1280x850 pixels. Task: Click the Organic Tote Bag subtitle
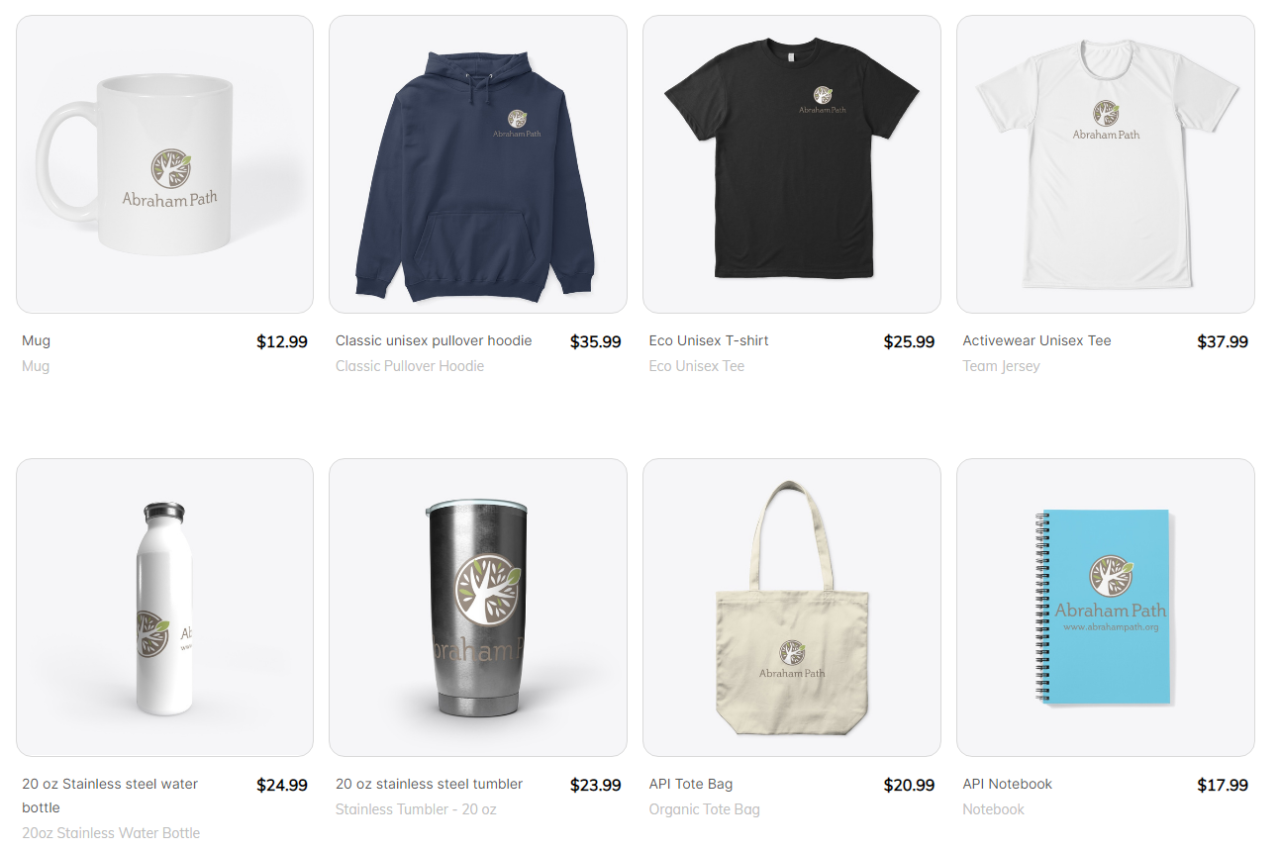704,809
